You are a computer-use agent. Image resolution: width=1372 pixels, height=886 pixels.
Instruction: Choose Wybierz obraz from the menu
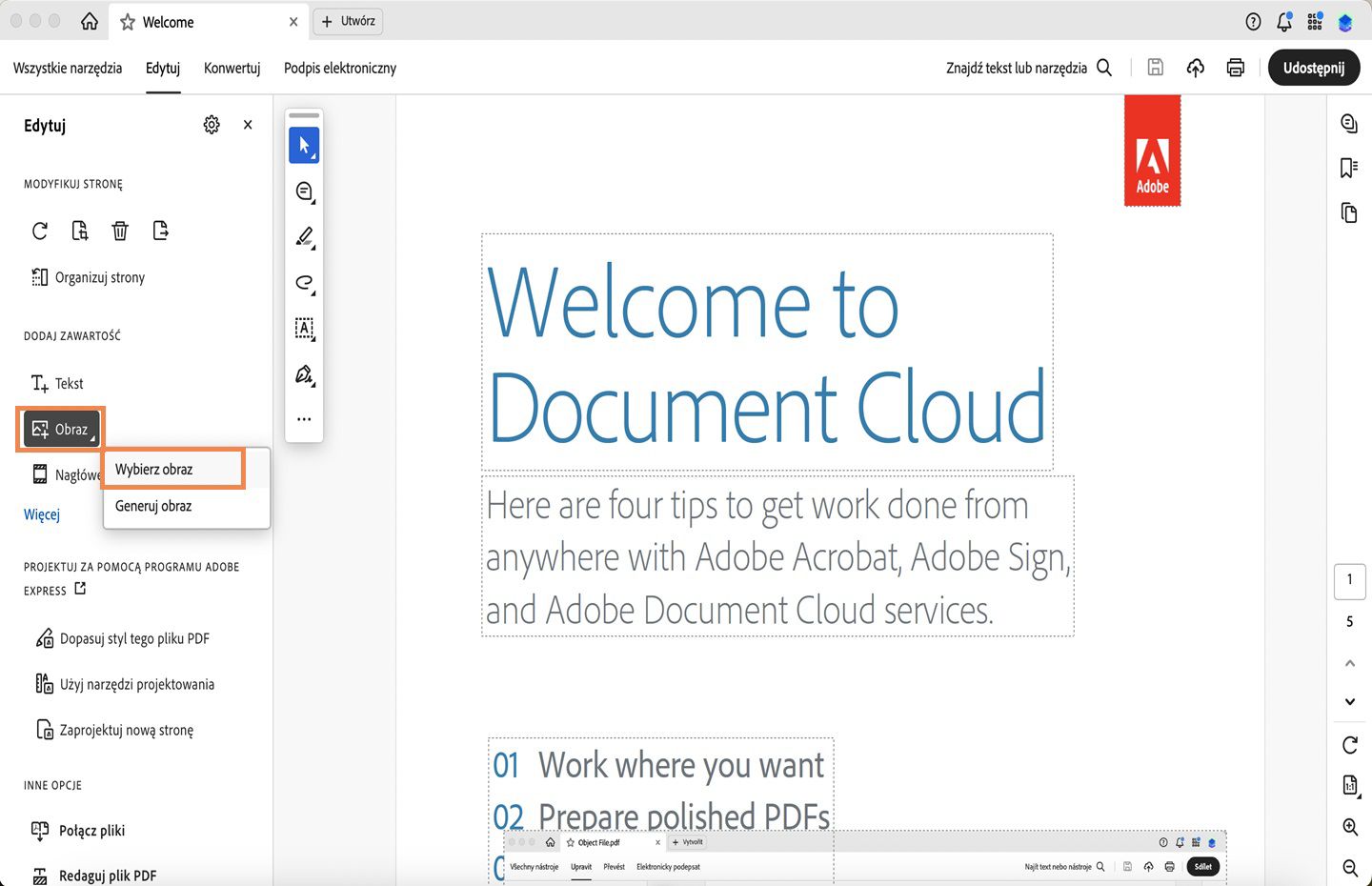coord(153,469)
